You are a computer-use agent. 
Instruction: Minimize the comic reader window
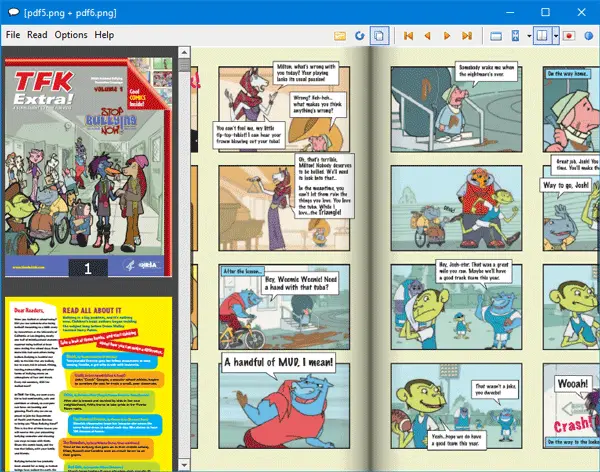point(510,12)
